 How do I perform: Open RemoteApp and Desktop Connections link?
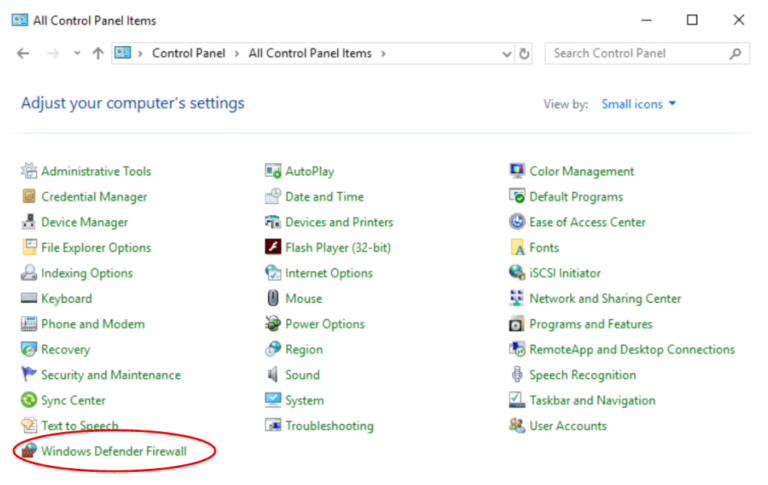pyautogui.click(x=632, y=349)
